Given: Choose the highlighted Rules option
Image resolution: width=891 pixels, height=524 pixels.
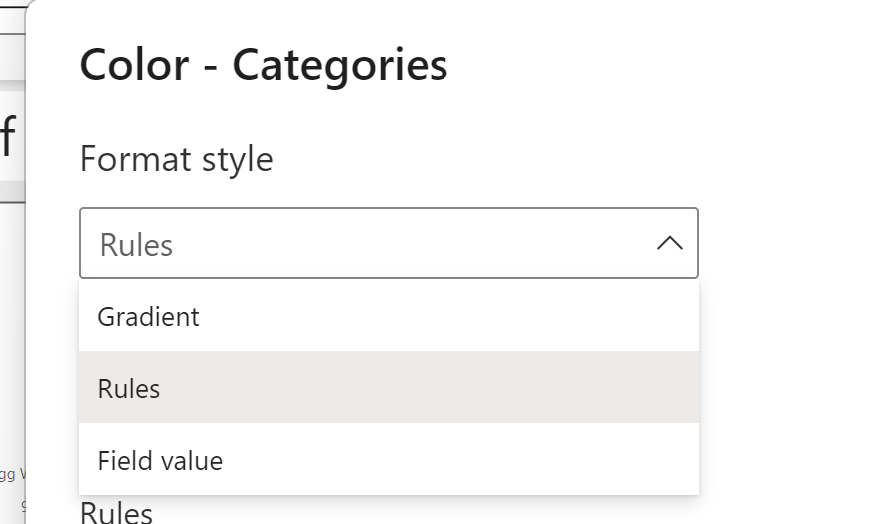Looking at the screenshot, I should click(x=388, y=388).
